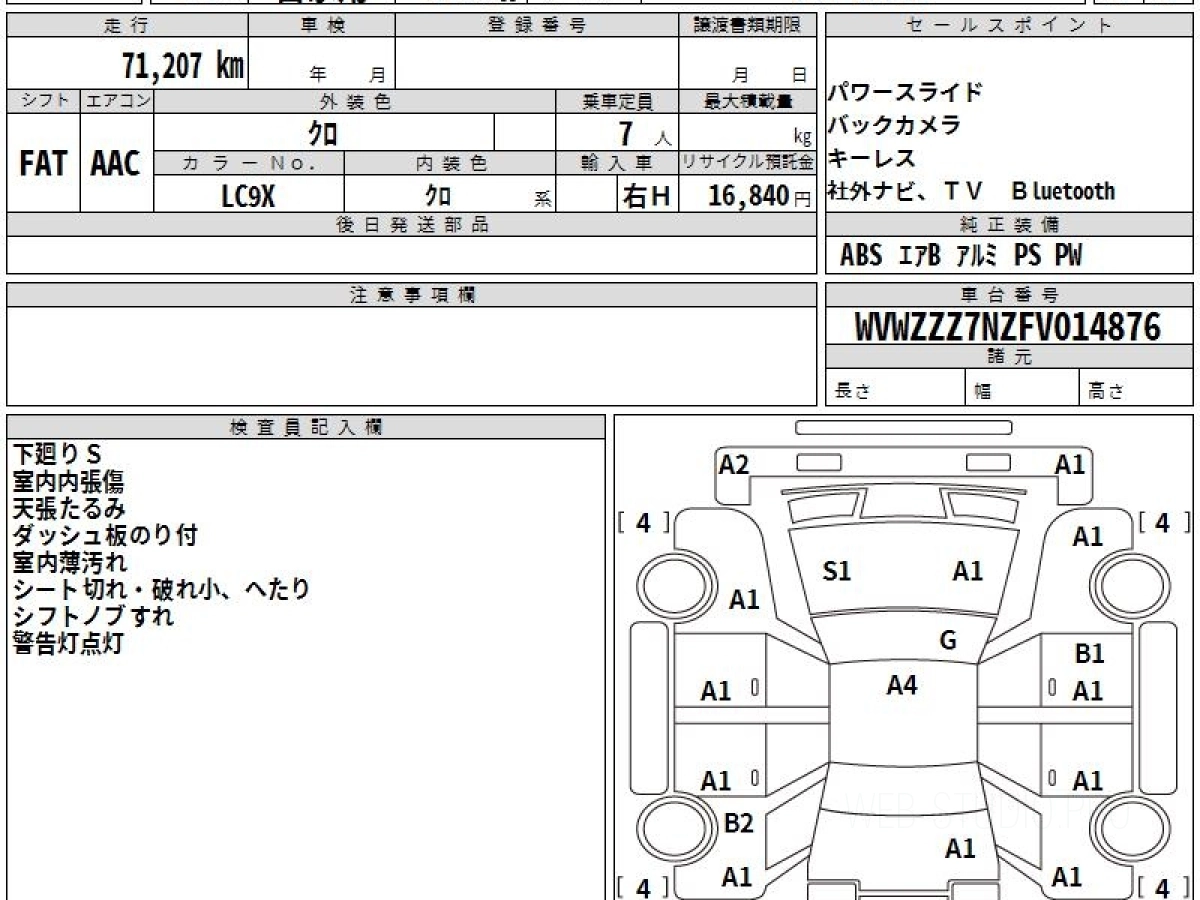
Task: Click the FAT shift value
Action: click(x=43, y=164)
